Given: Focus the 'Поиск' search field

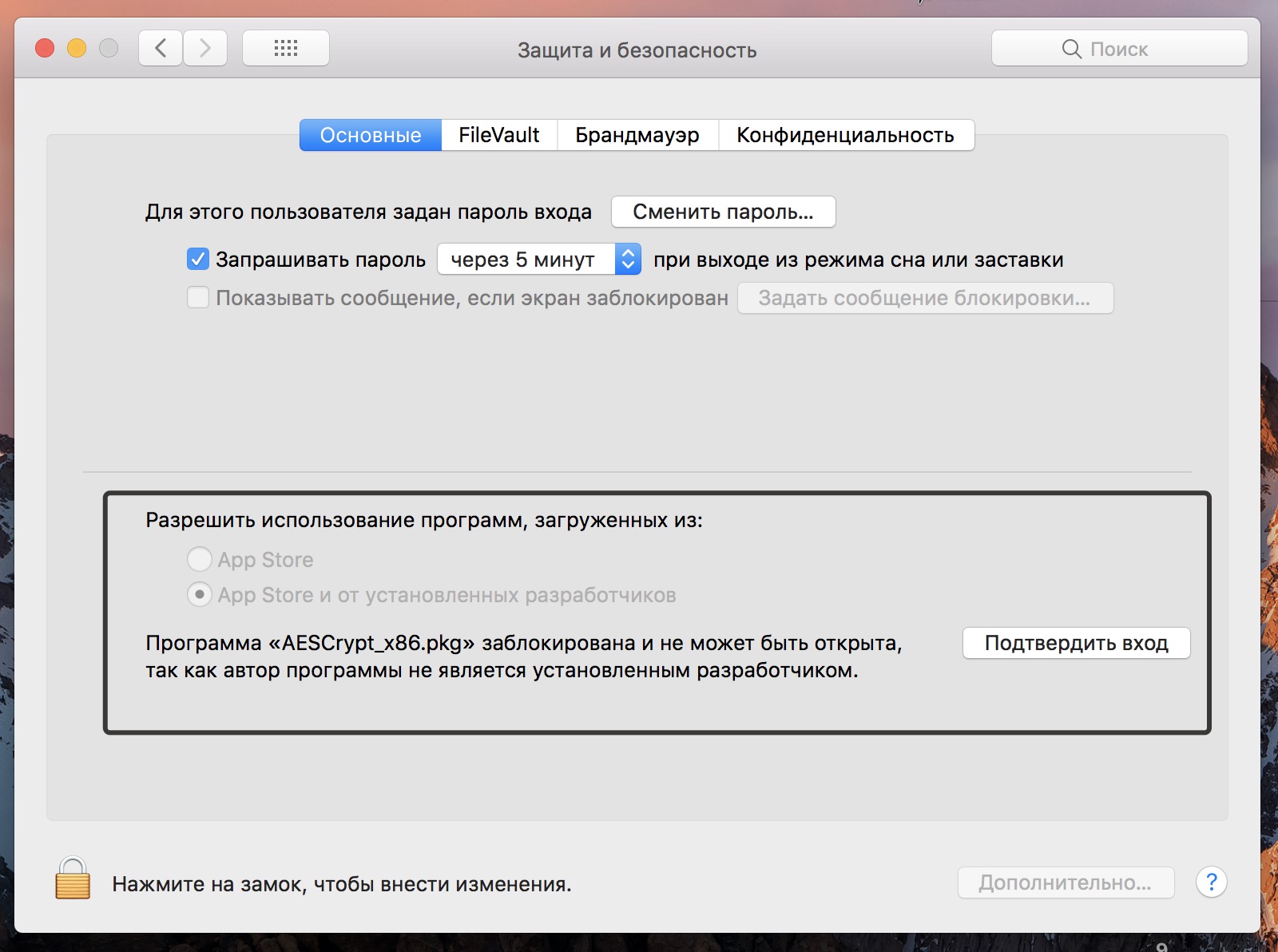Looking at the screenshot, I should coord(1120,49).
